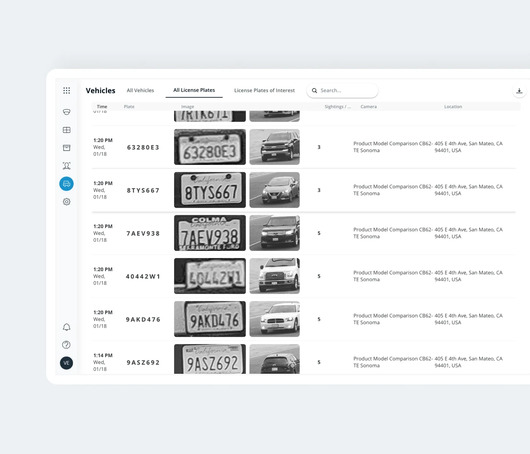
Task: Switch to the All Vehicles tab
Action: pyautogui.click(x=140, y=90)
